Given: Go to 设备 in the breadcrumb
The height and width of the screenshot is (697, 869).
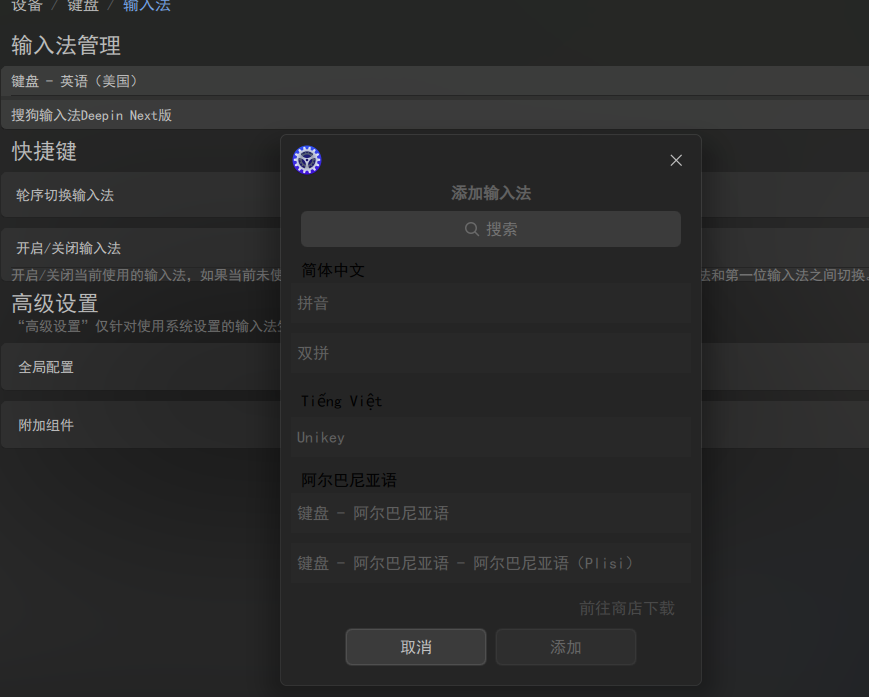Looking at the screenshot, I should click(x=27, y=6).
